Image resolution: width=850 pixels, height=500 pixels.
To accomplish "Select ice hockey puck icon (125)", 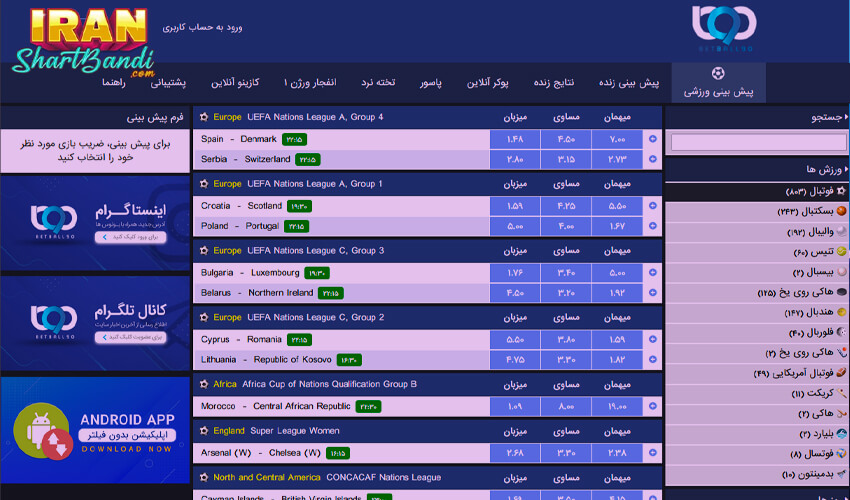I will click(x=841, y=292).
